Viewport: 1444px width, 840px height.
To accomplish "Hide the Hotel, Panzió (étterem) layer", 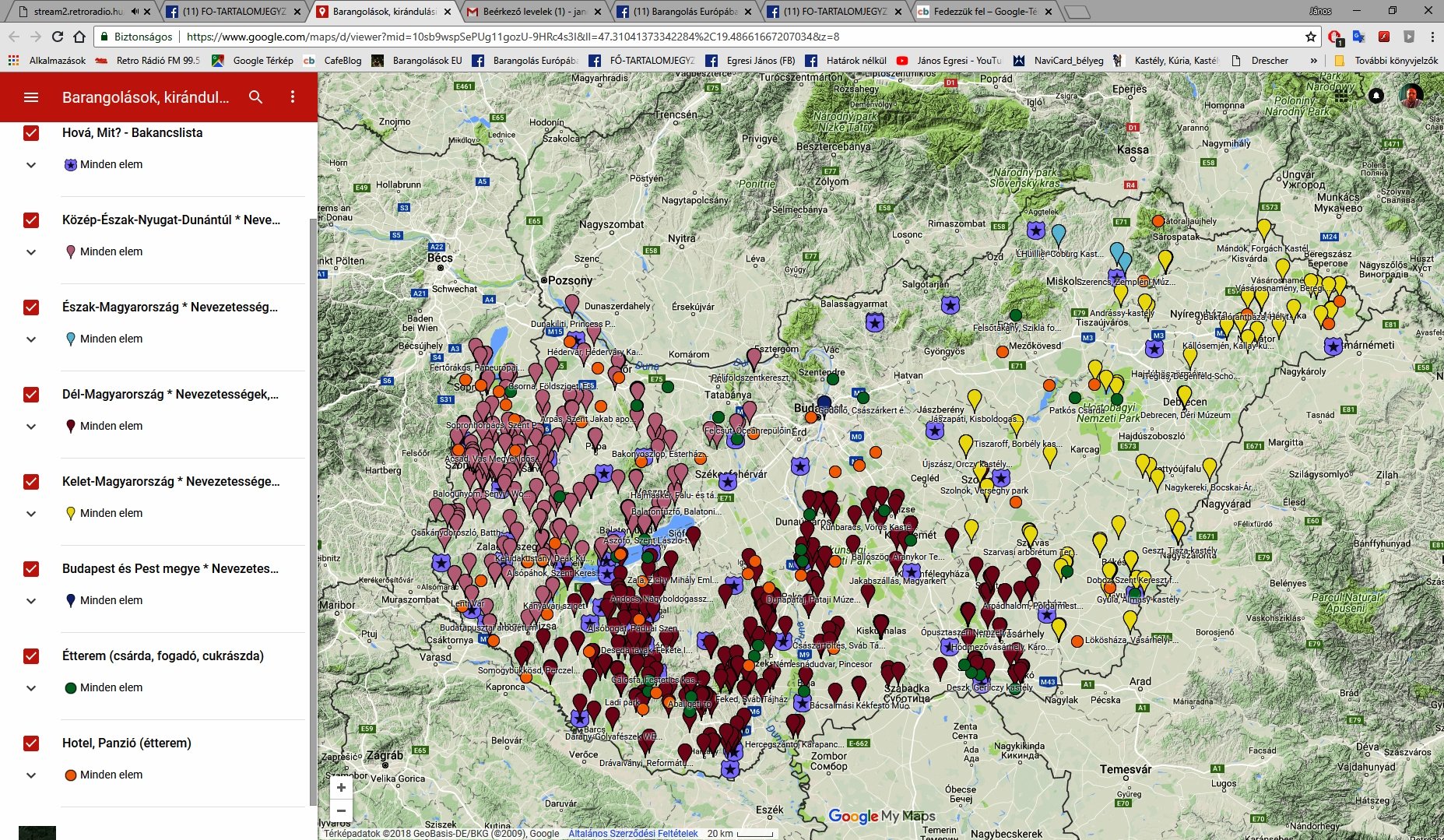I will (x=31, y=743).
